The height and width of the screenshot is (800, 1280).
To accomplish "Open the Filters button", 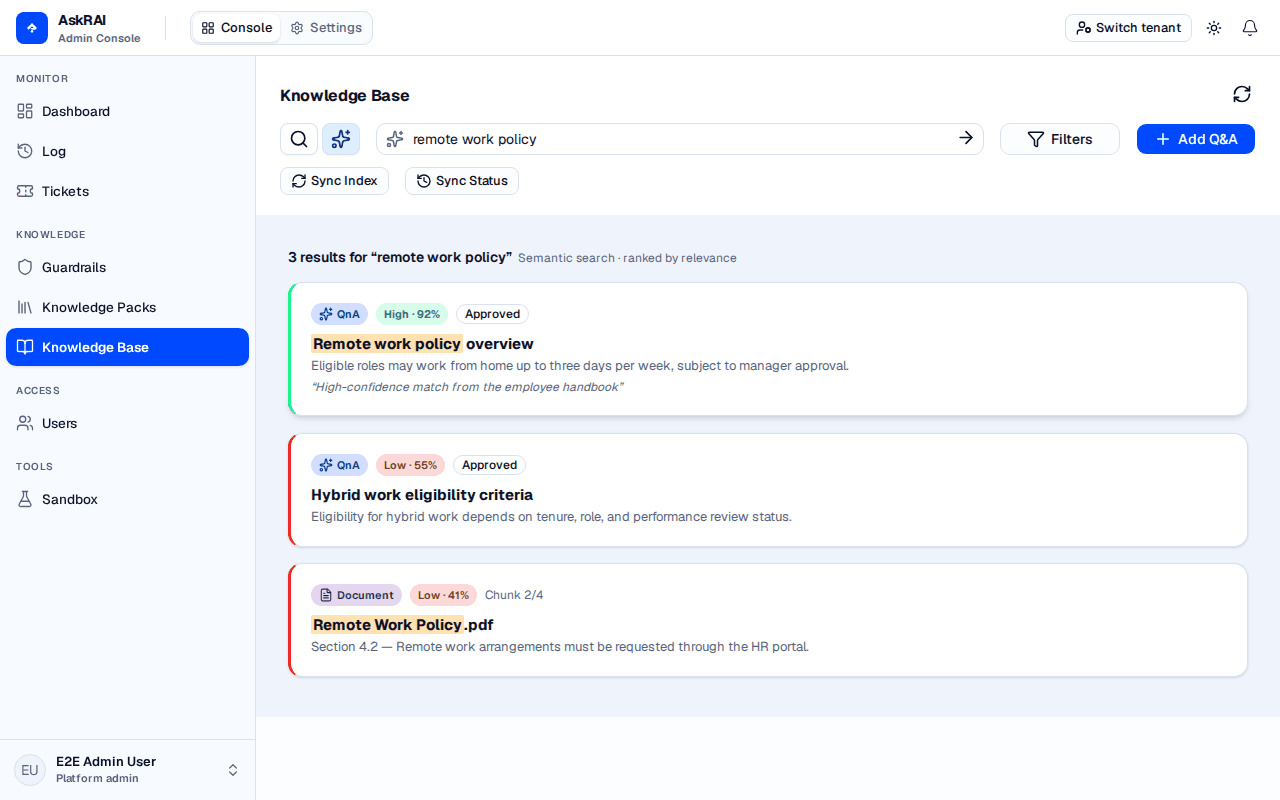I will (1060, 139).
